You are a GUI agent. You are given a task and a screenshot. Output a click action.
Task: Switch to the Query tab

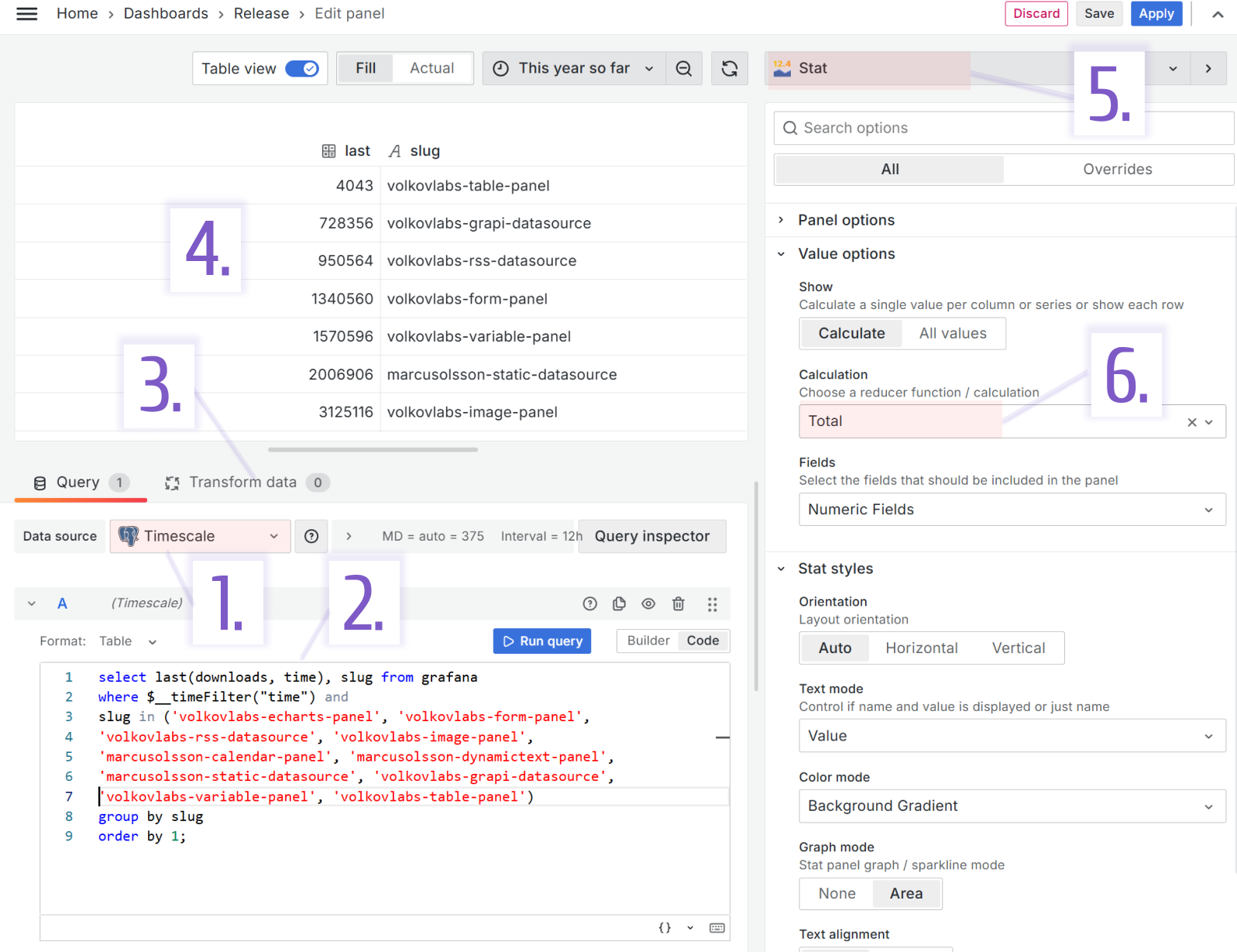(x=81, y=483)
